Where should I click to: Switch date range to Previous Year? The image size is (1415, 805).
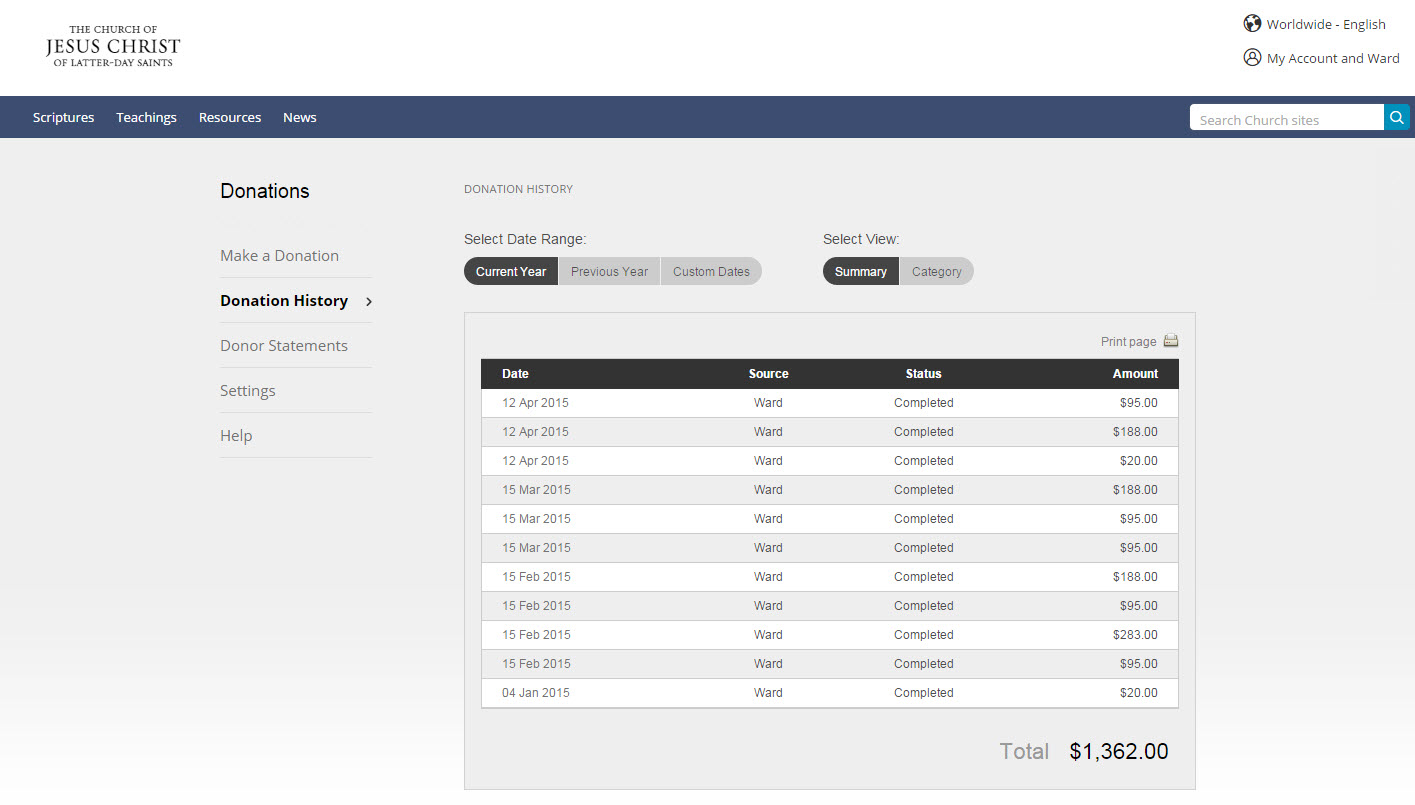[609, 271]
